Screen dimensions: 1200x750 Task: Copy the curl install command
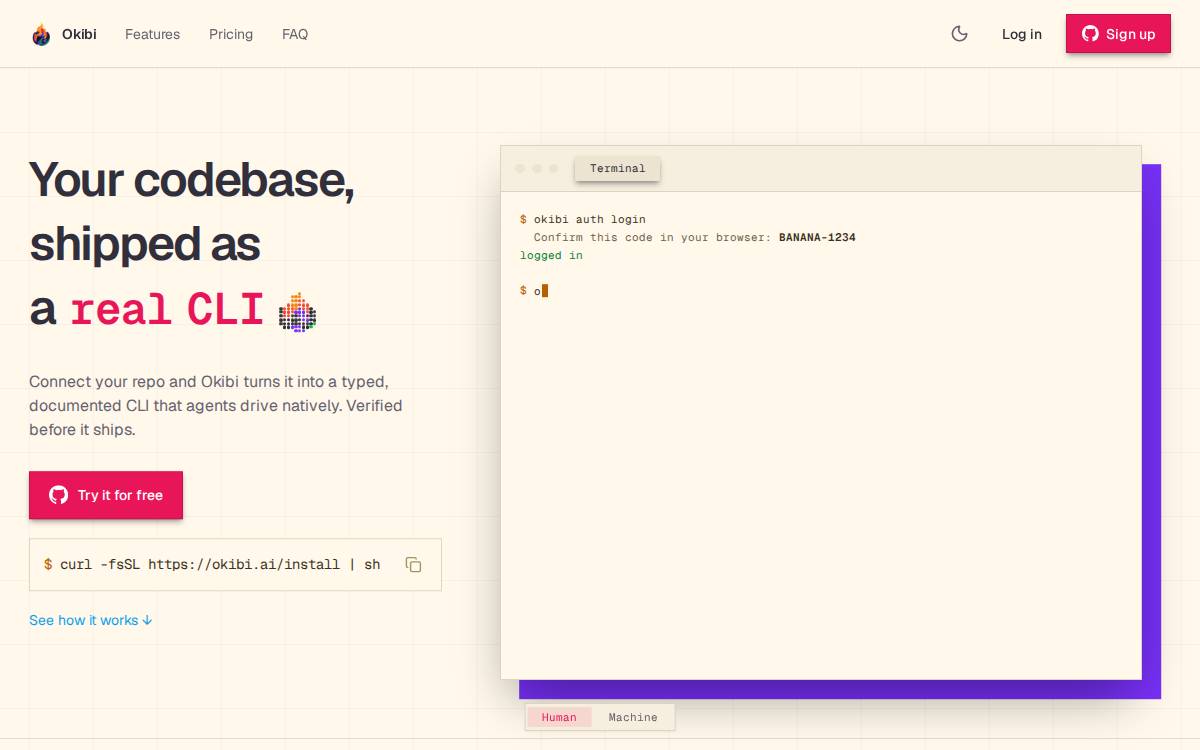pos(413,565)
